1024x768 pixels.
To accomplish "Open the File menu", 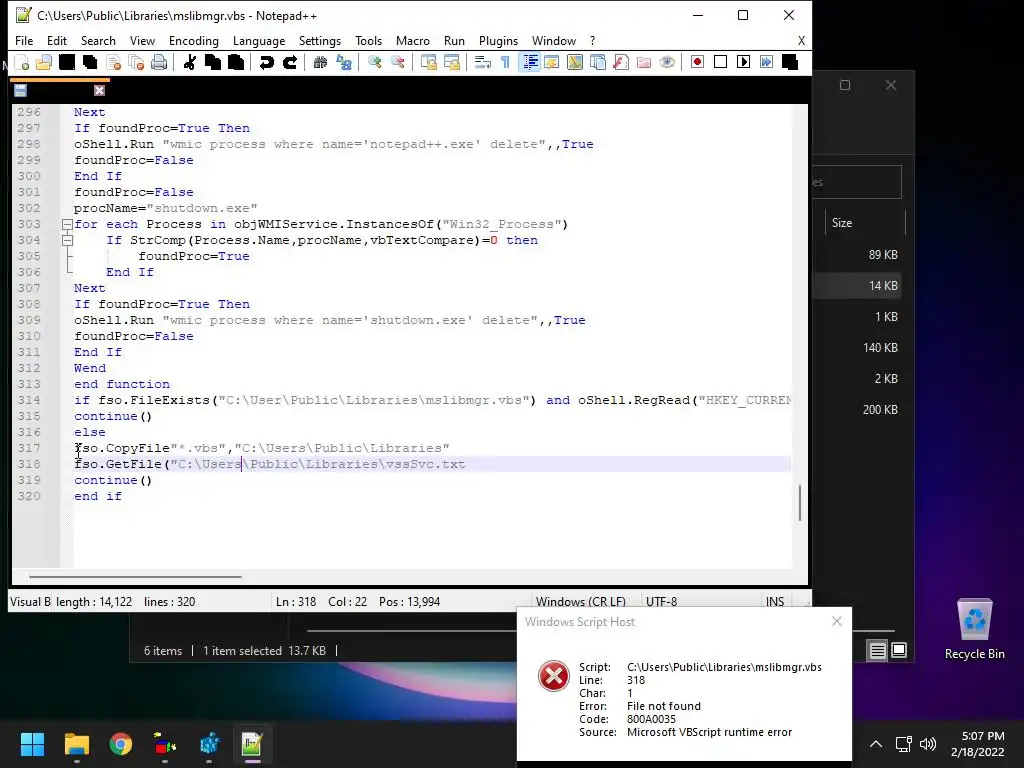I will (x=24, y=40).
